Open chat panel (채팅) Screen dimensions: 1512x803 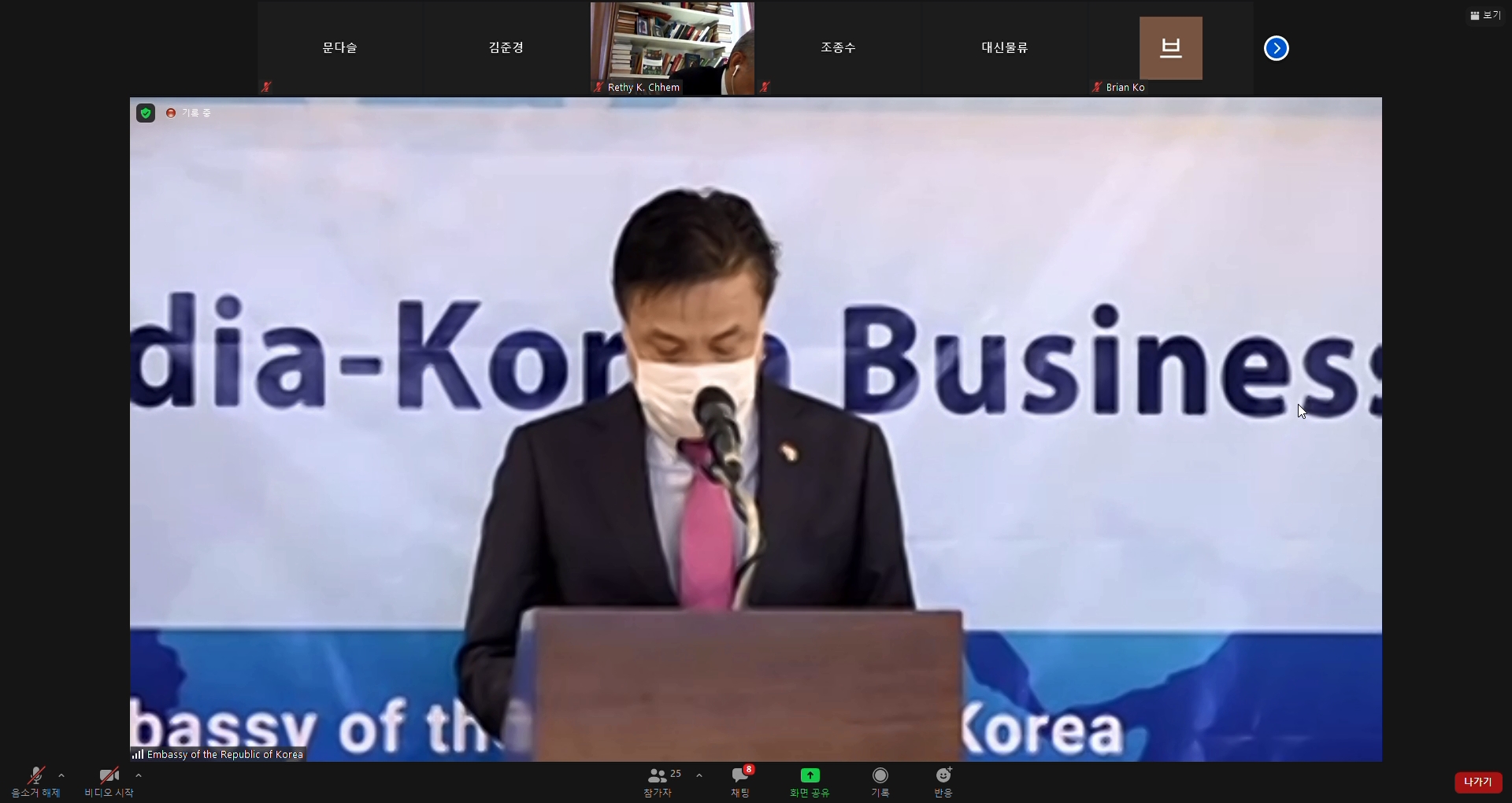(740, 782)
